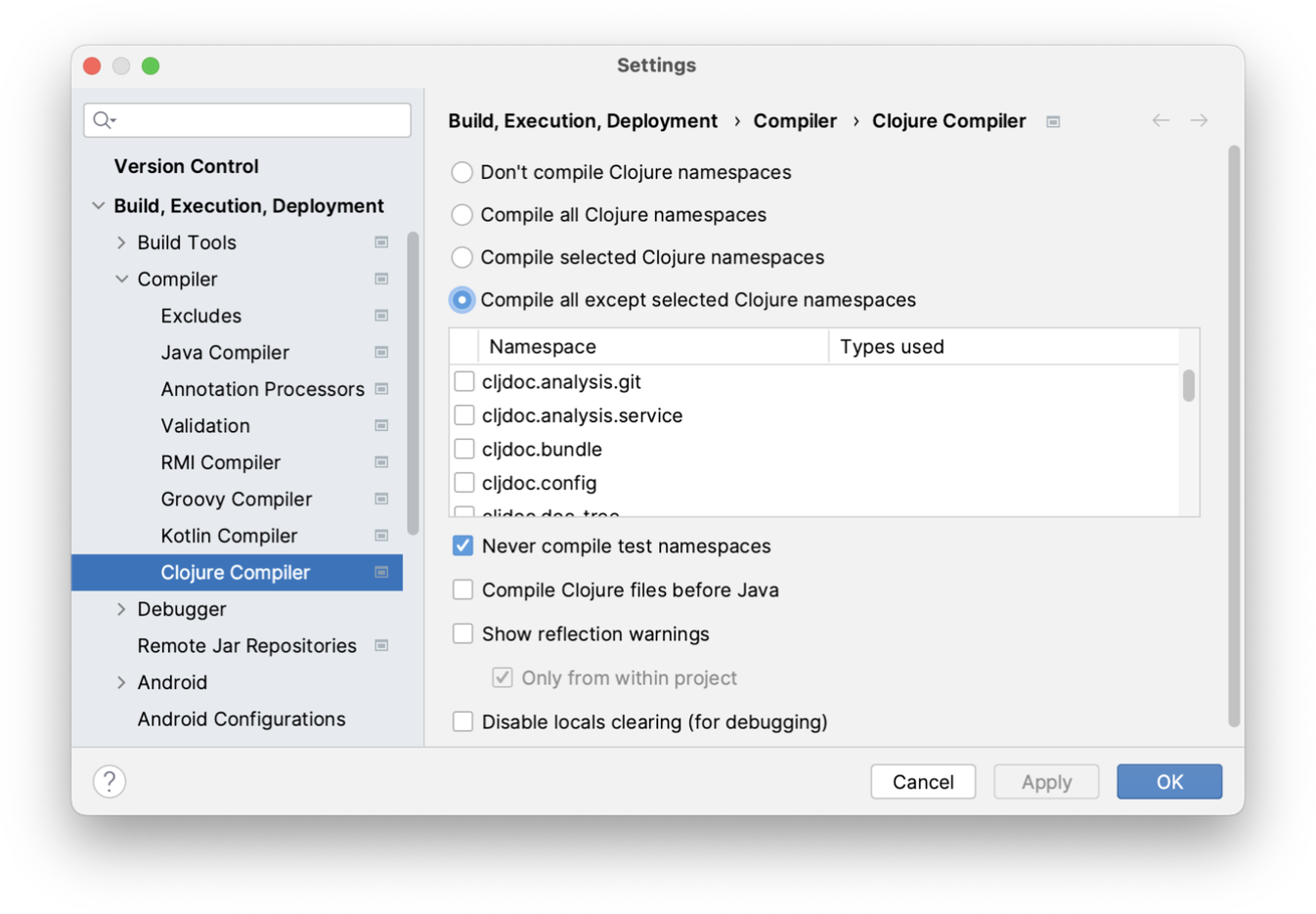Expand the Android node

[121, 682]
